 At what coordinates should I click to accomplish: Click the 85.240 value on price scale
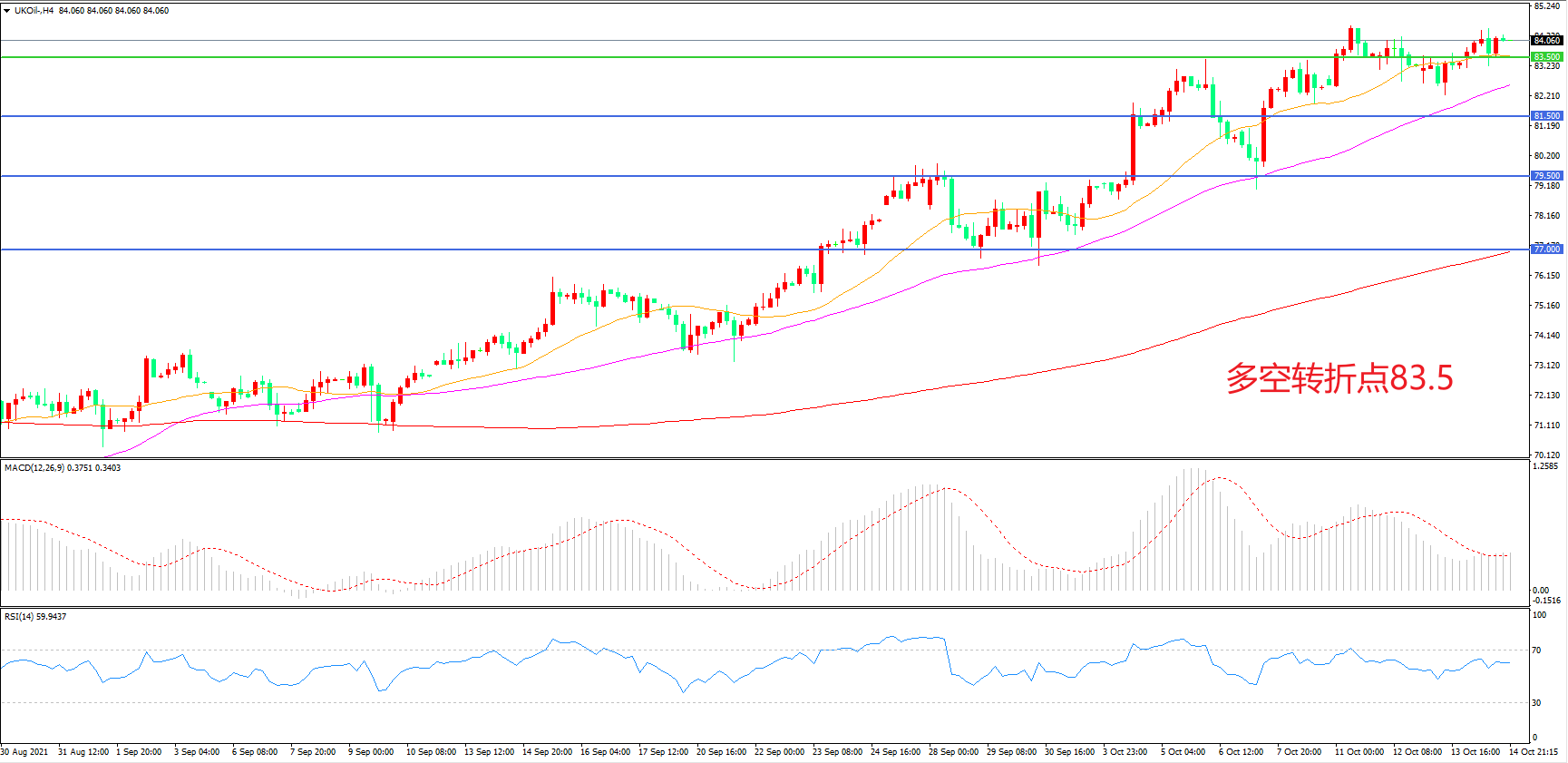click(1546, 6)
